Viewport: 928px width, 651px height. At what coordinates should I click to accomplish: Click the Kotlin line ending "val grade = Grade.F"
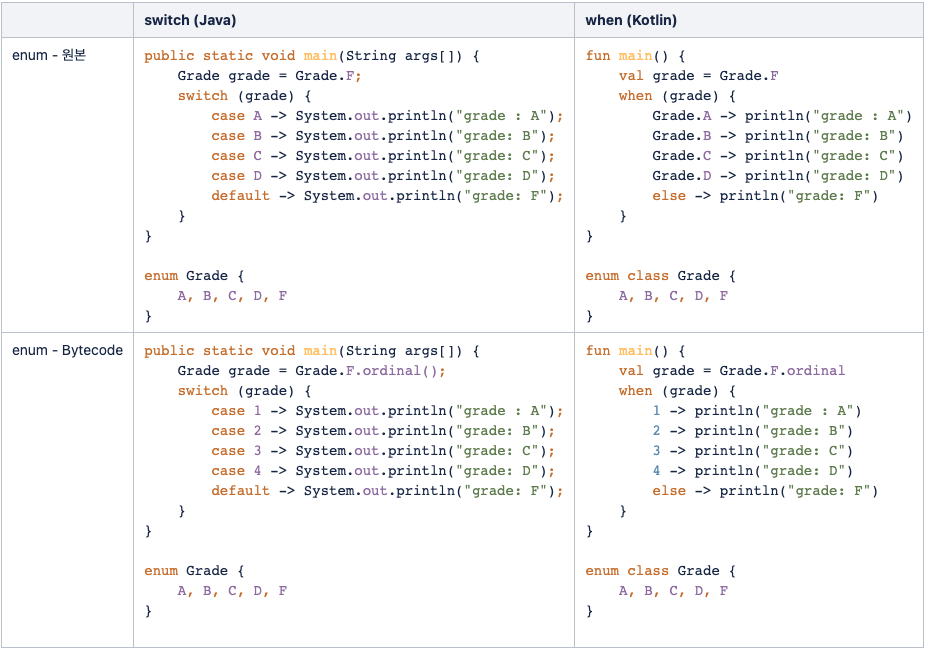point(698,76)
